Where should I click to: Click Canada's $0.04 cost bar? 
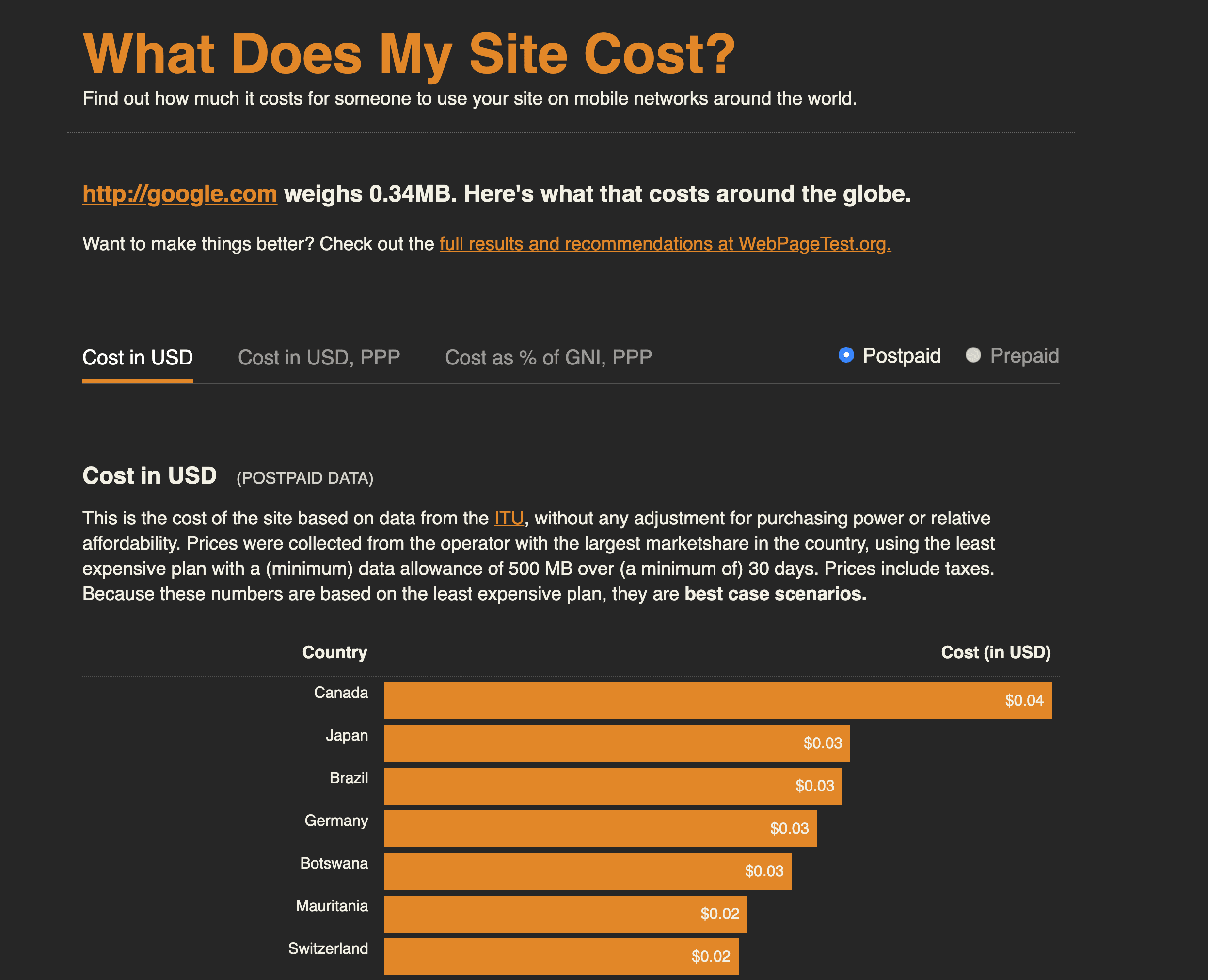coord(717,700)
